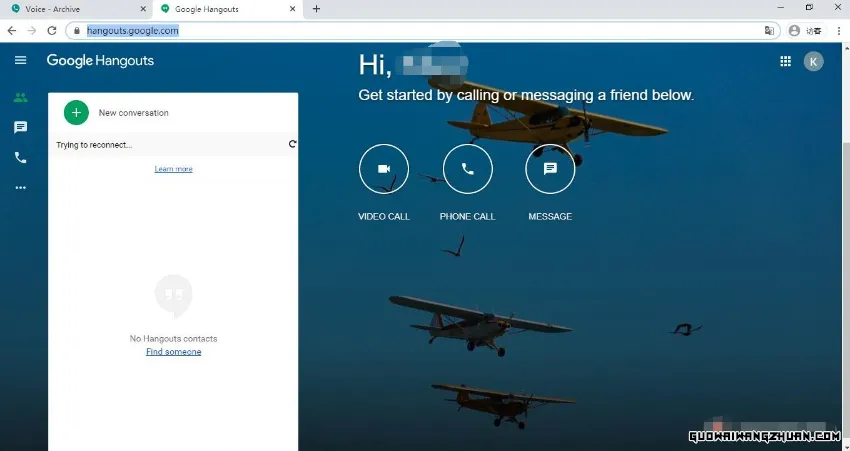Click the VIDEO CALL label
The height and width of the screenshot is (451, 850).
[x=384, y=216]
